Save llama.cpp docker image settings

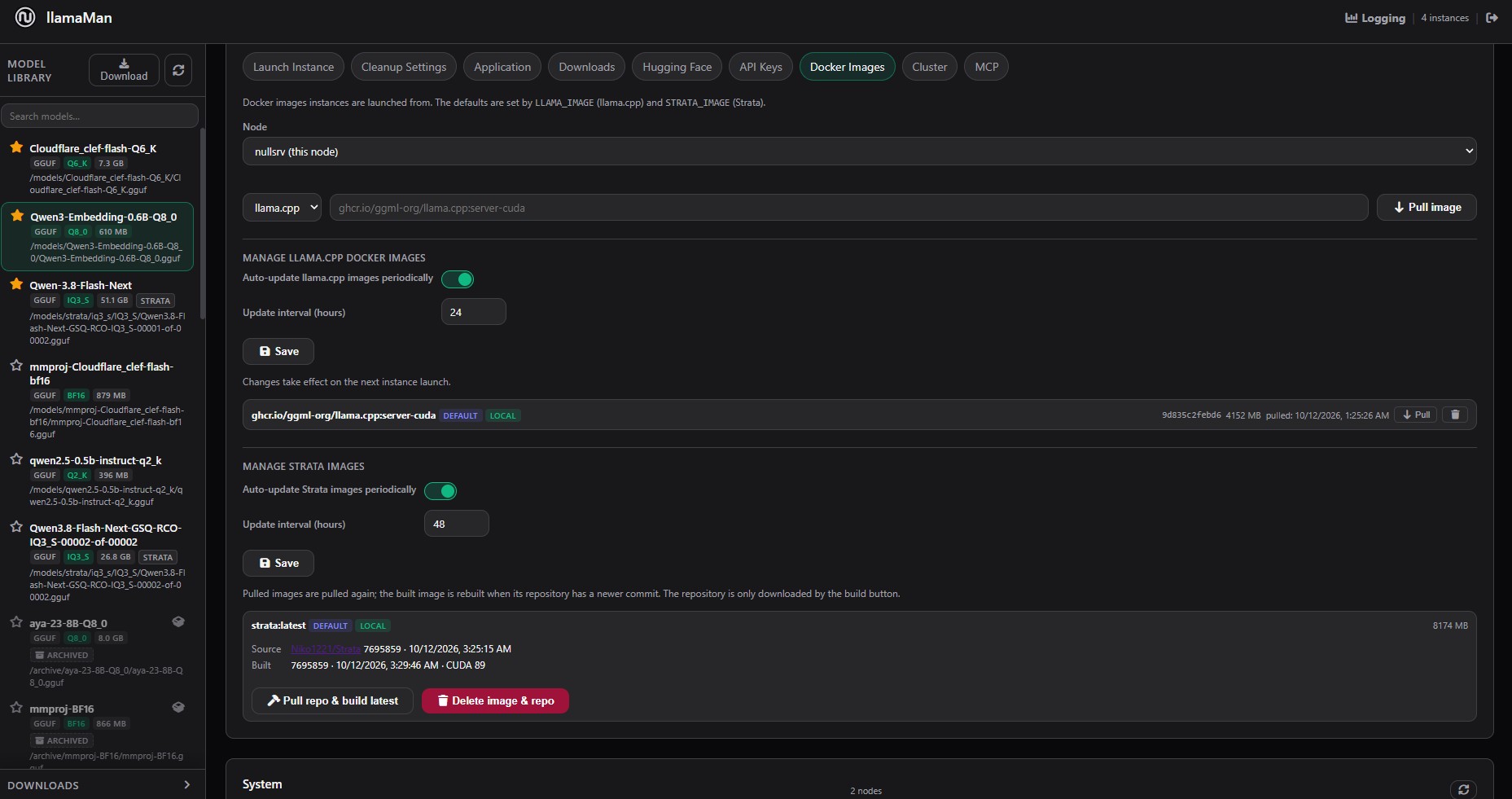click(278, 351)
